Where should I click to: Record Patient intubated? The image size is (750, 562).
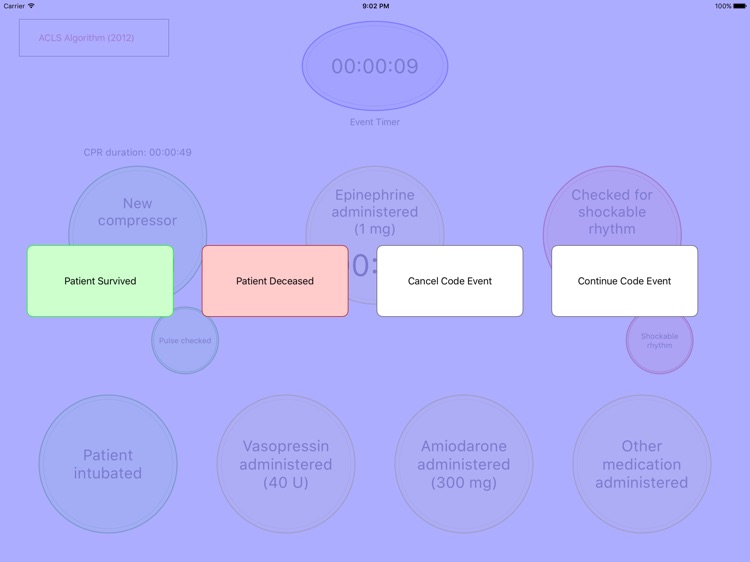[x=108, y=464]
